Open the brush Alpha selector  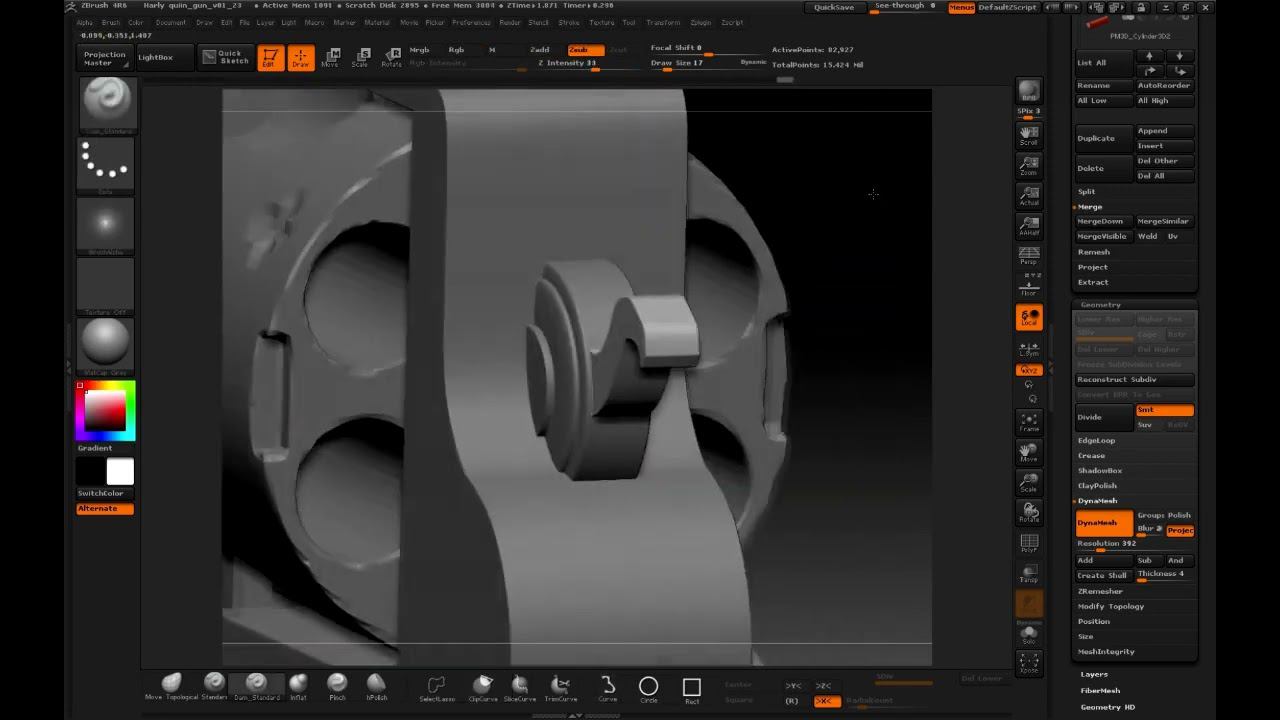(x=106, y=226)
